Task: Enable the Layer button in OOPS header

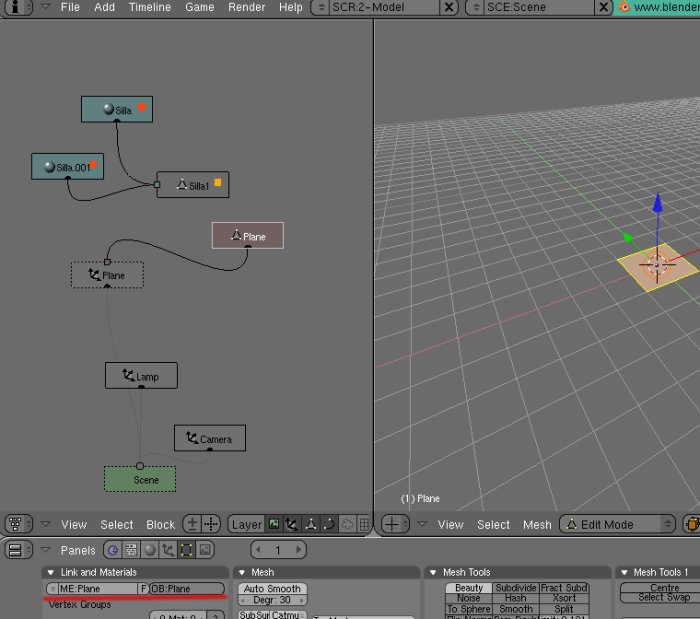Action: pos(246,524)
